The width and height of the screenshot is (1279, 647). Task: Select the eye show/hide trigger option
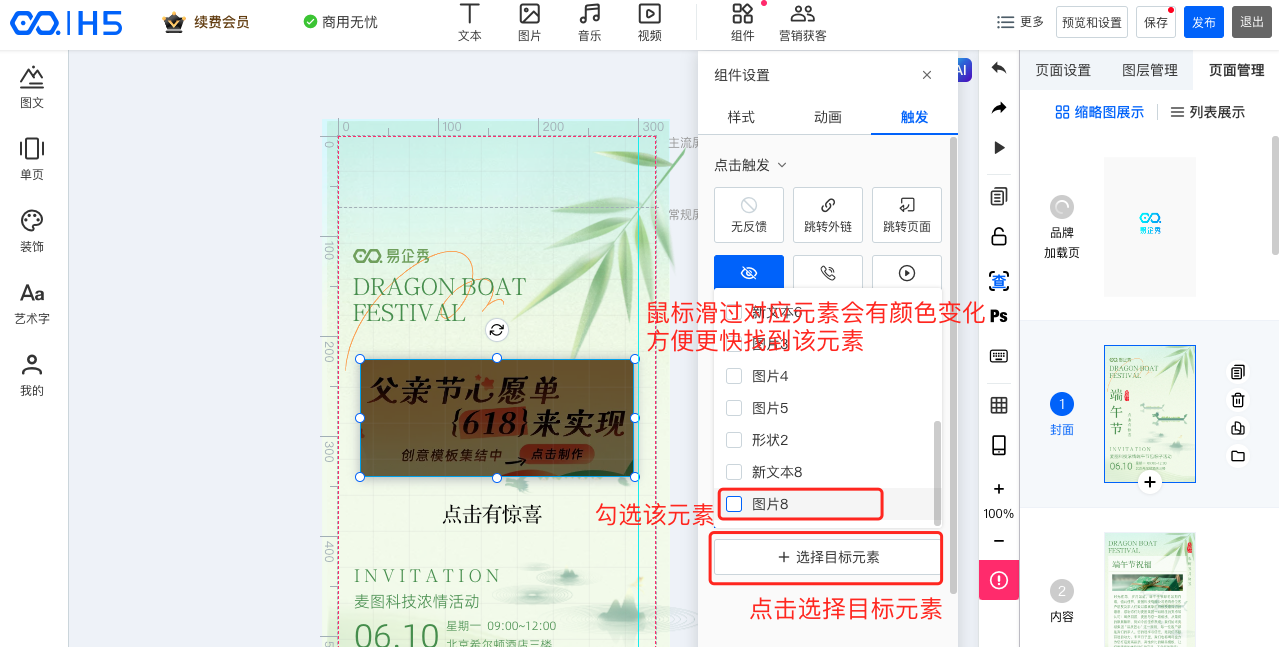point(748,273)
